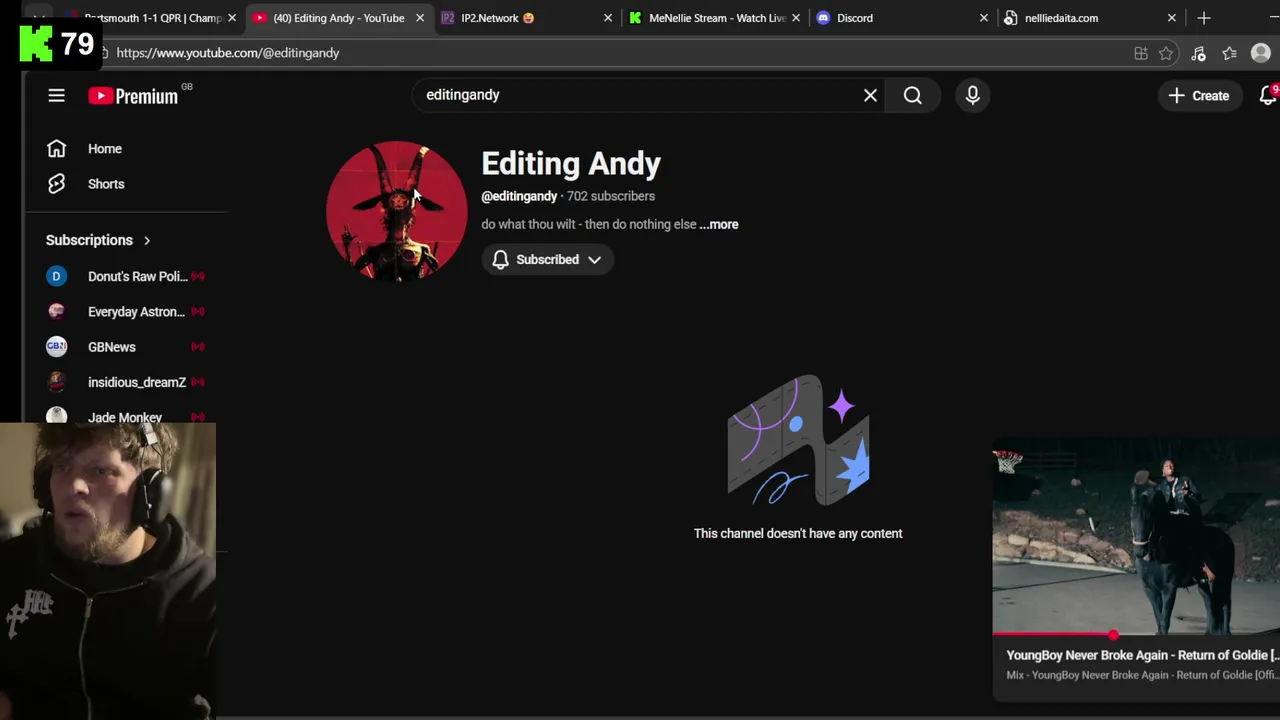Close the IP2.Network tab
The width and height of the screenshot is (1280, 720).
click(x=608, y=18)
